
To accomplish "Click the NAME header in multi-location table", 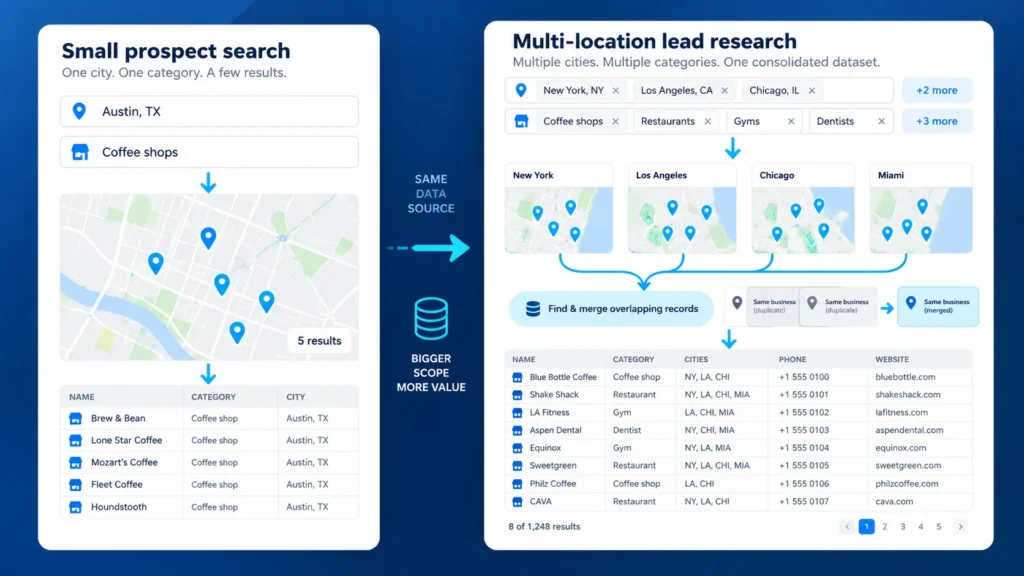I will pyautogui.click(x=524, y=360).
